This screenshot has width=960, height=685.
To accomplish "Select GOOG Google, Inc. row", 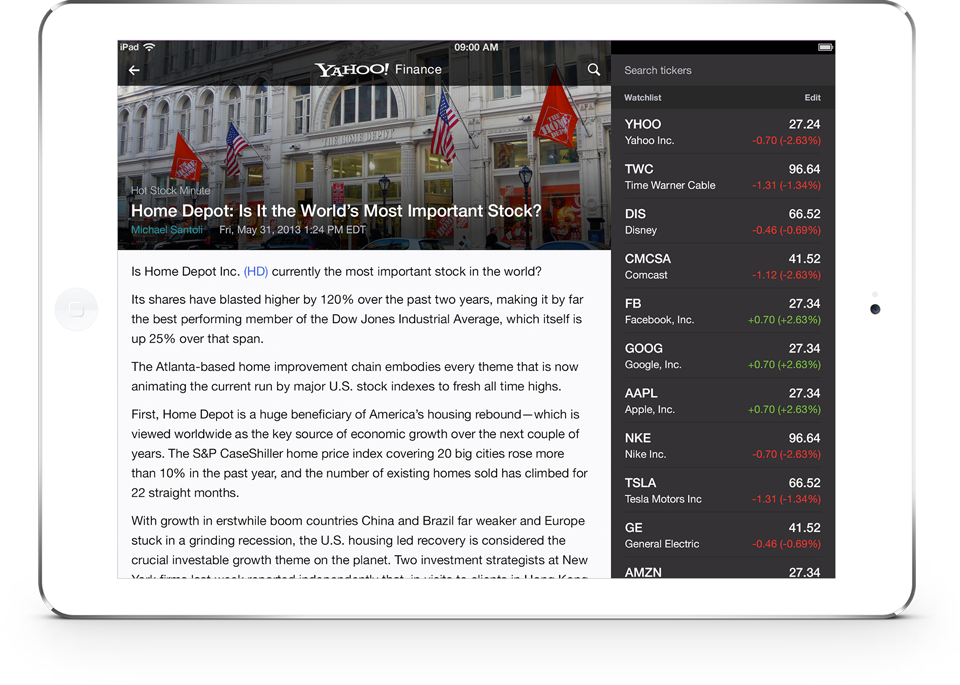I will (x=723, y=355).
